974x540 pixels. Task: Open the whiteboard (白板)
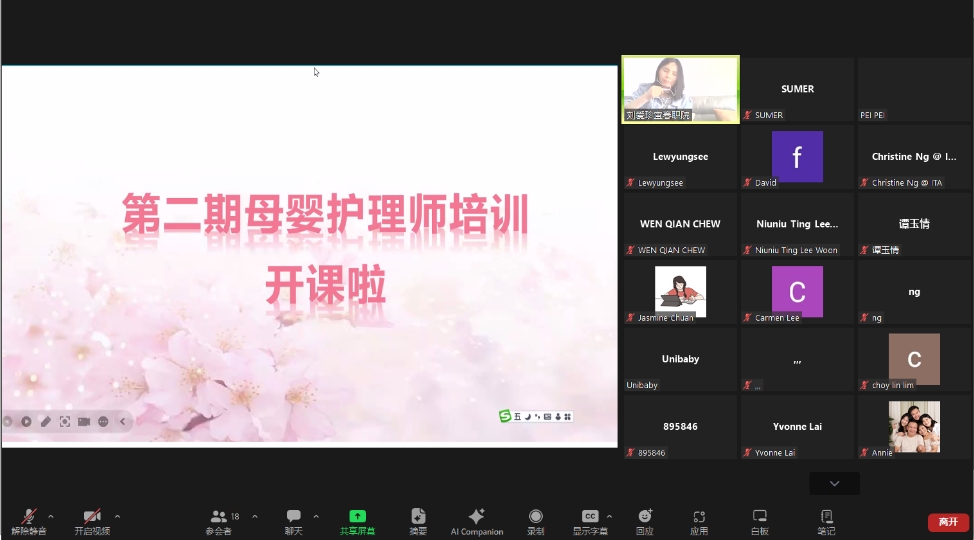[760, 518]
